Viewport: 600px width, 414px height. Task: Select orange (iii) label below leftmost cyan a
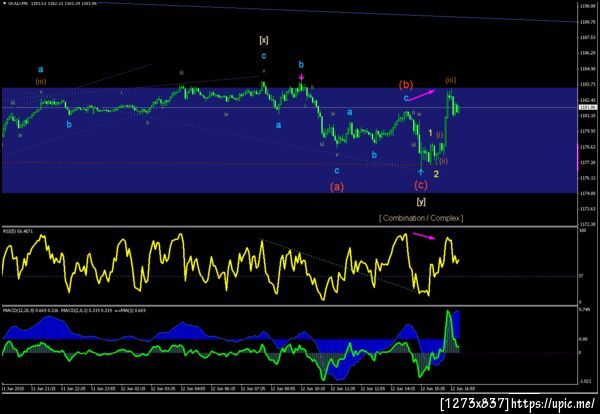coord(41,81)
